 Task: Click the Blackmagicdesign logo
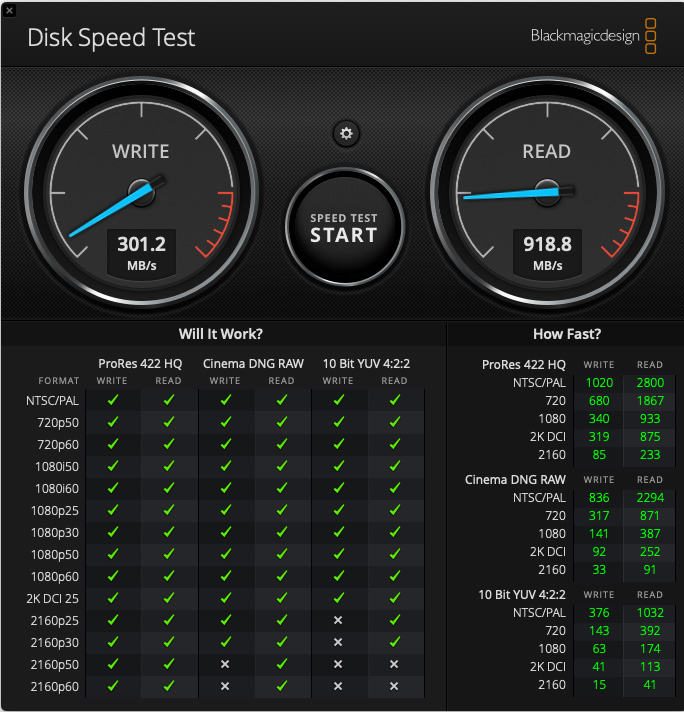tap(594, 36)
